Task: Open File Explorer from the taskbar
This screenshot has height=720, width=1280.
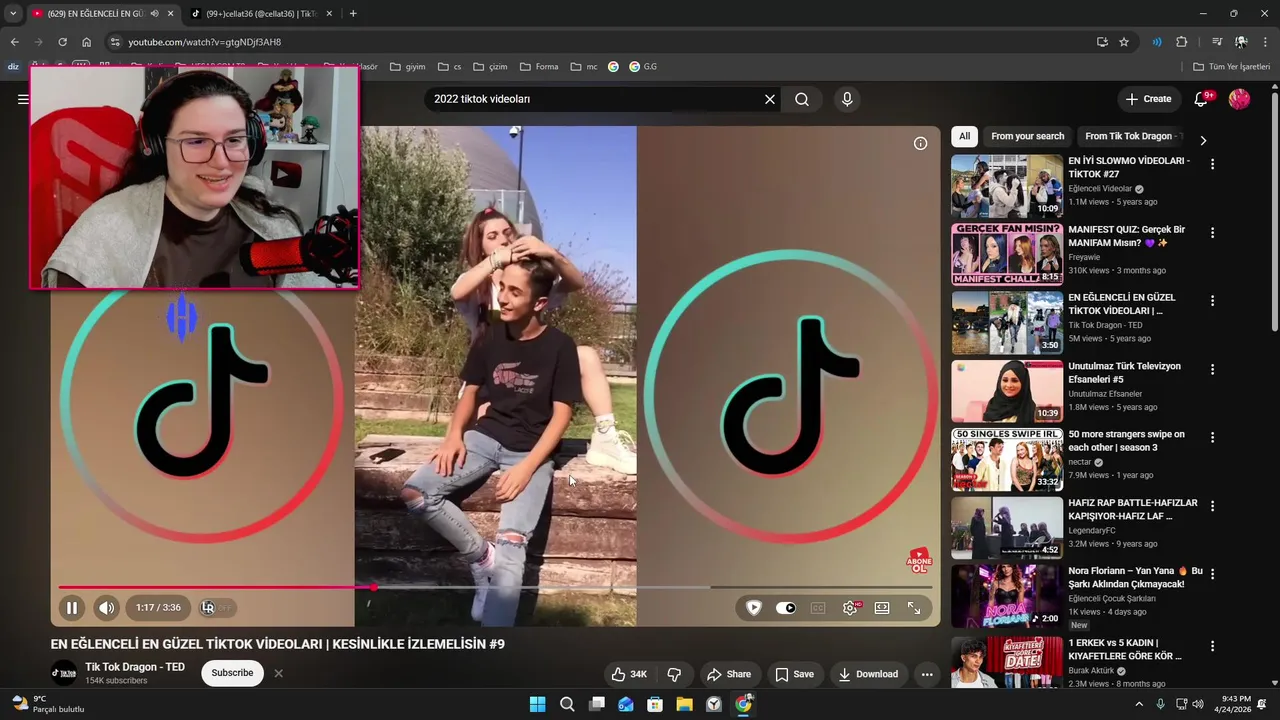Action: coord(684,704)
